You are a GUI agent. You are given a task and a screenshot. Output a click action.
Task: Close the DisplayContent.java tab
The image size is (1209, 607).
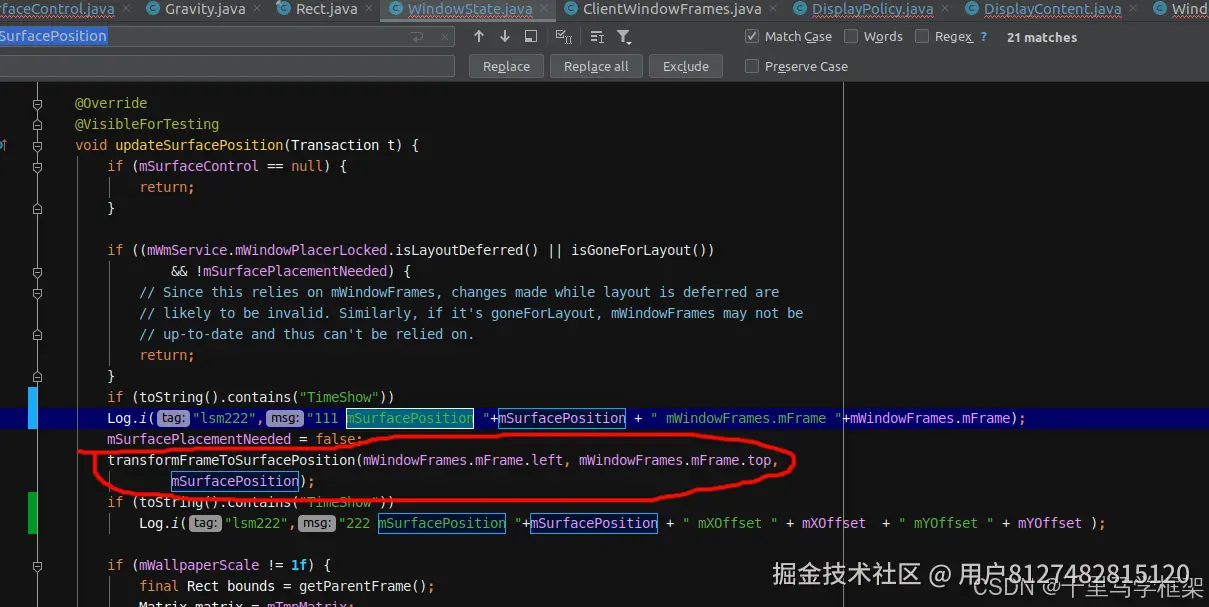(1132, 9)
